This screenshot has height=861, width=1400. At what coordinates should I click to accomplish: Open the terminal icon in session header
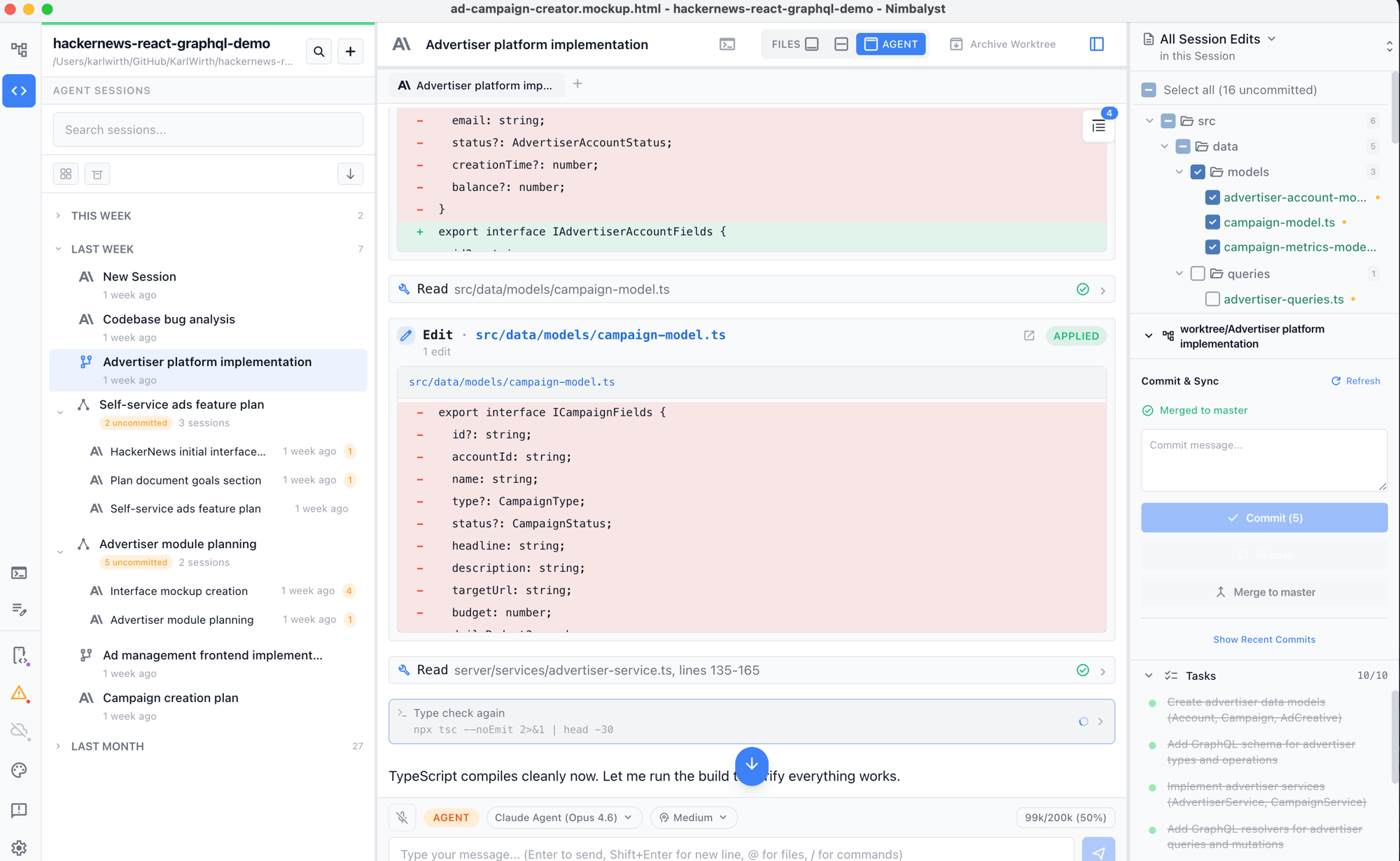[727, 44]
